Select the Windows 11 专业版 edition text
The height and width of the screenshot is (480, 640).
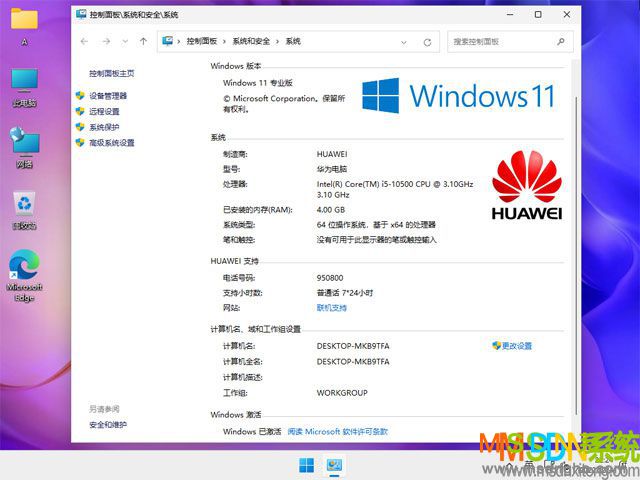[x=258, y=83]
